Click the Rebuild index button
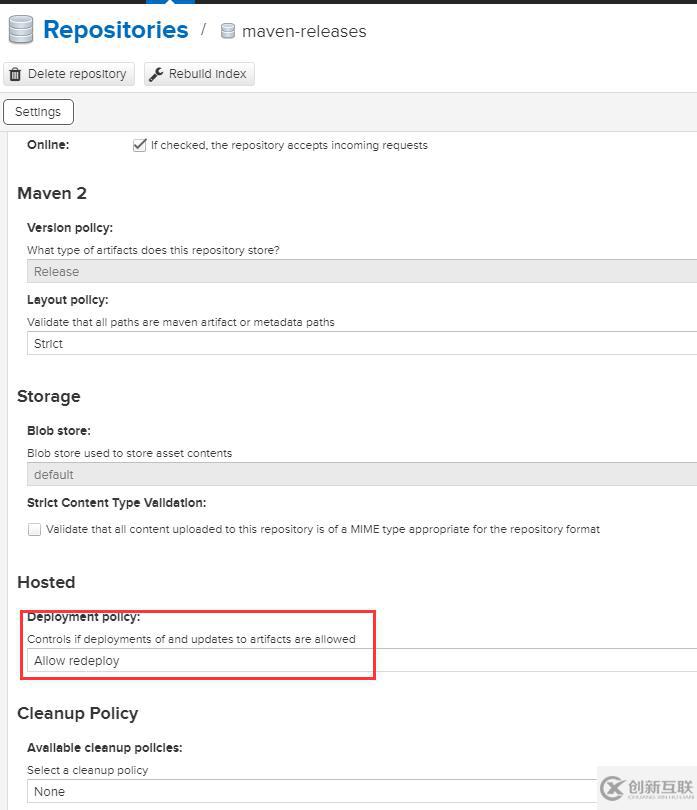This screenshot has height=810, width=697. 199,74
